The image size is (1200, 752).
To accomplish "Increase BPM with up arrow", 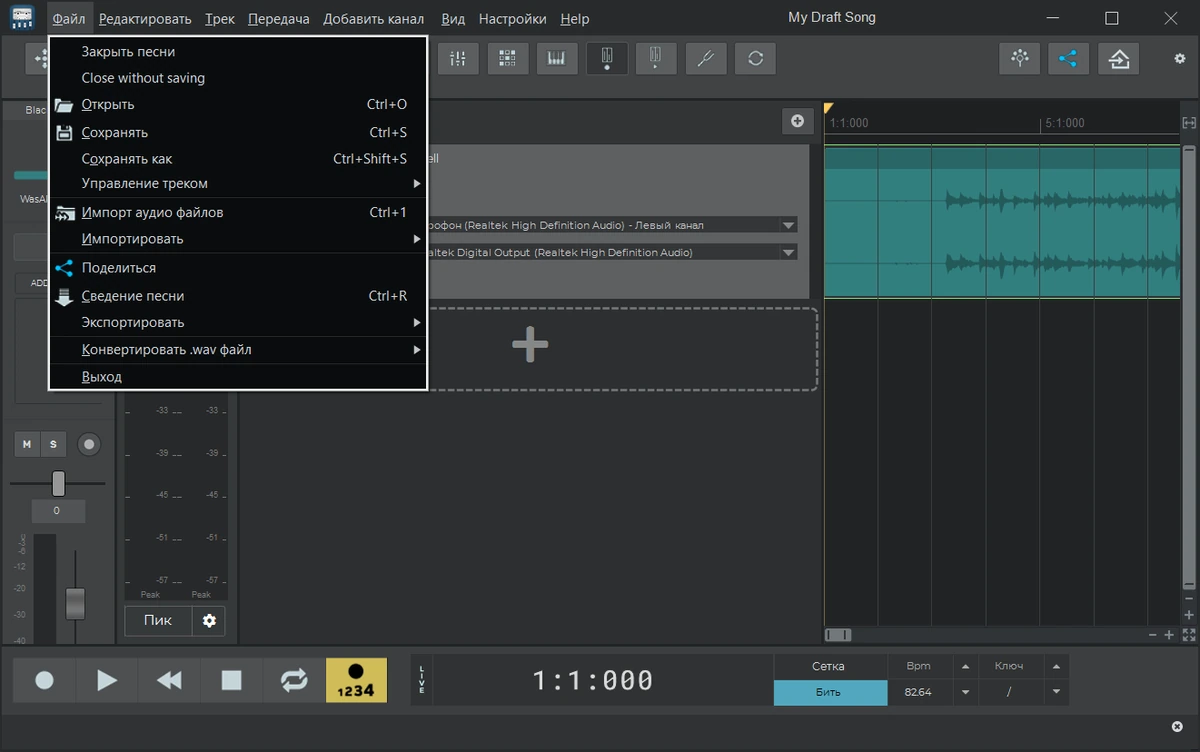I will pos(965,667).
